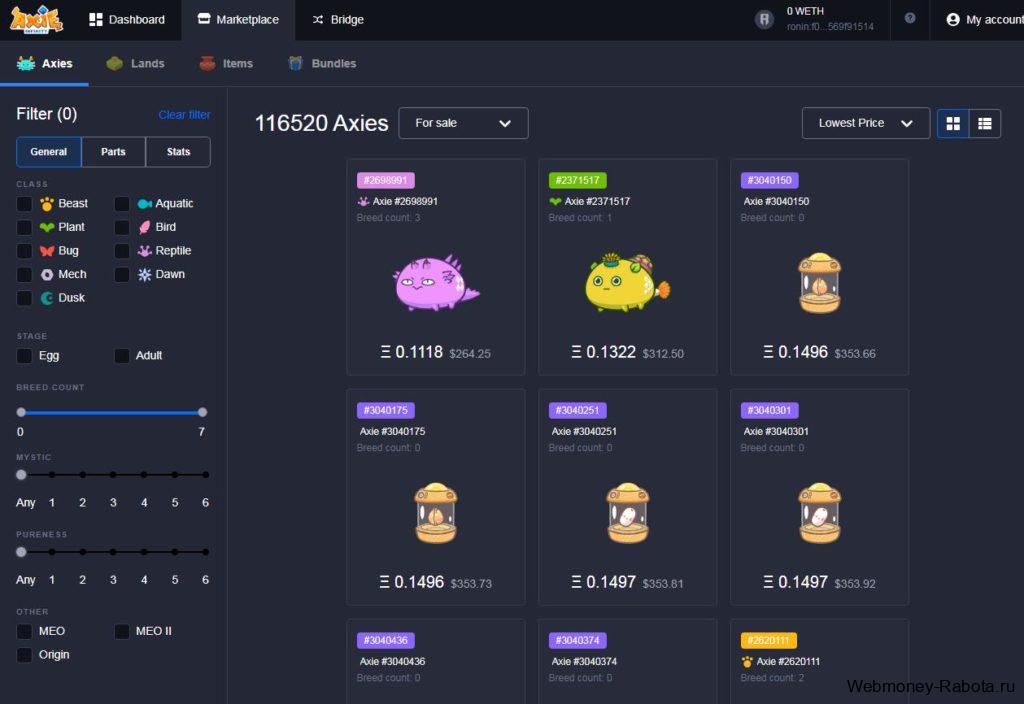This screenshot has width=1024, height=704.
Task: Enable the Adult stage checkbox
Action: [x=121, y=356]
